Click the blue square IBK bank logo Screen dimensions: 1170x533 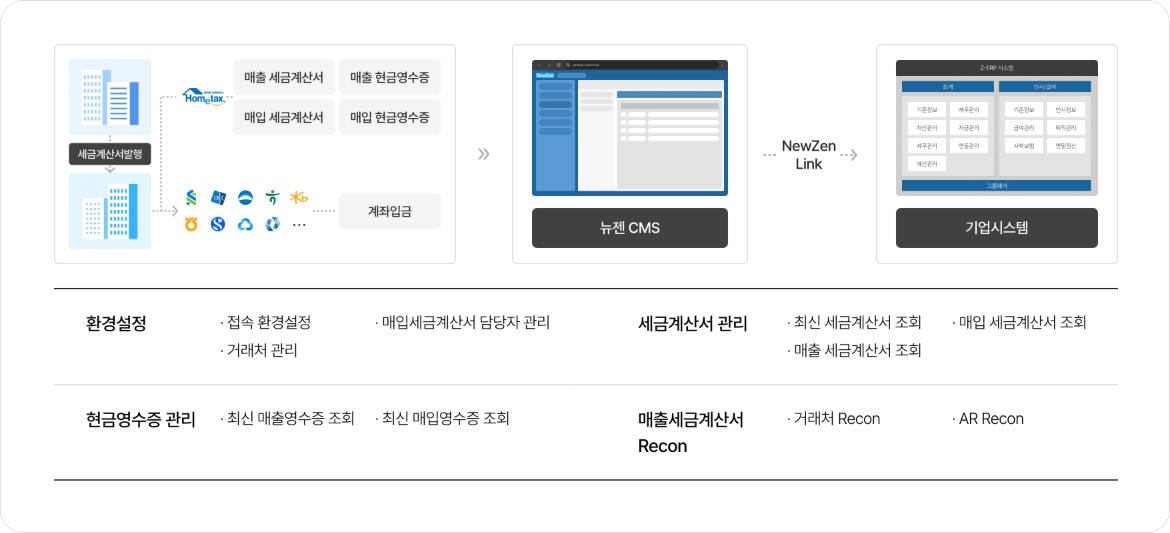[219, 197]
